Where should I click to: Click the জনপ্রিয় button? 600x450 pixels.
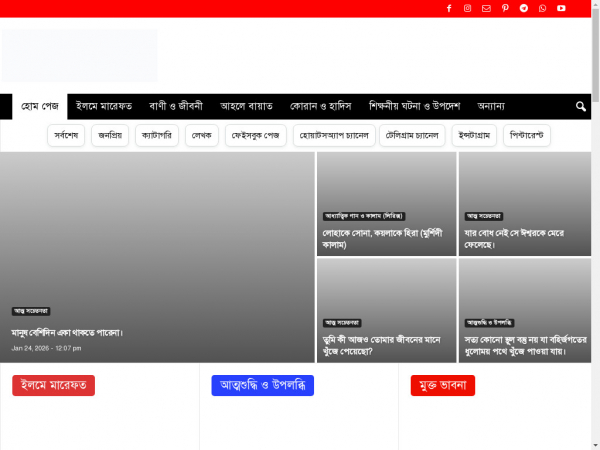109,135
